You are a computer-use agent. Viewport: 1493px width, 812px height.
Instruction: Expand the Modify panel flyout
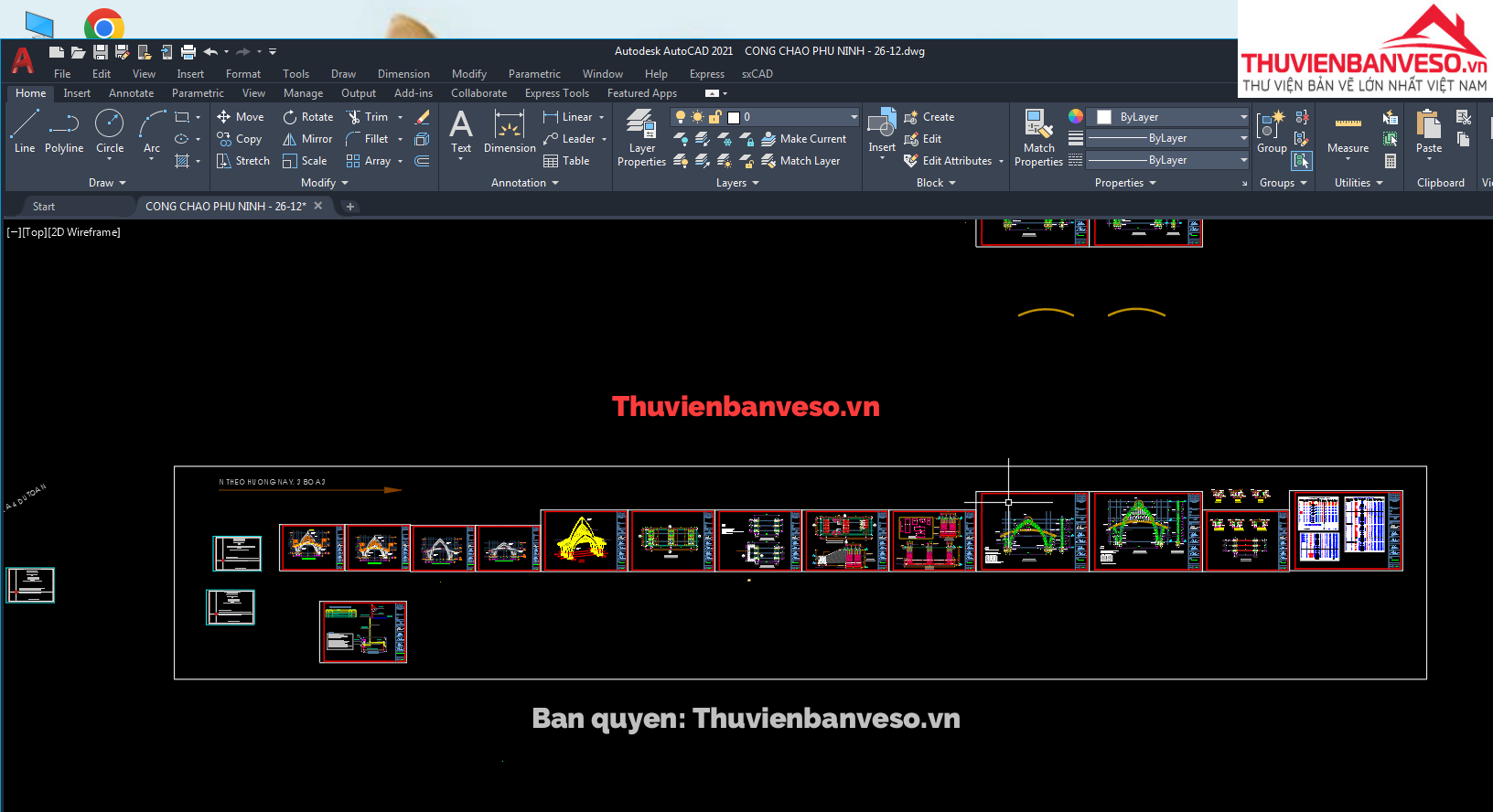point(325,183)
